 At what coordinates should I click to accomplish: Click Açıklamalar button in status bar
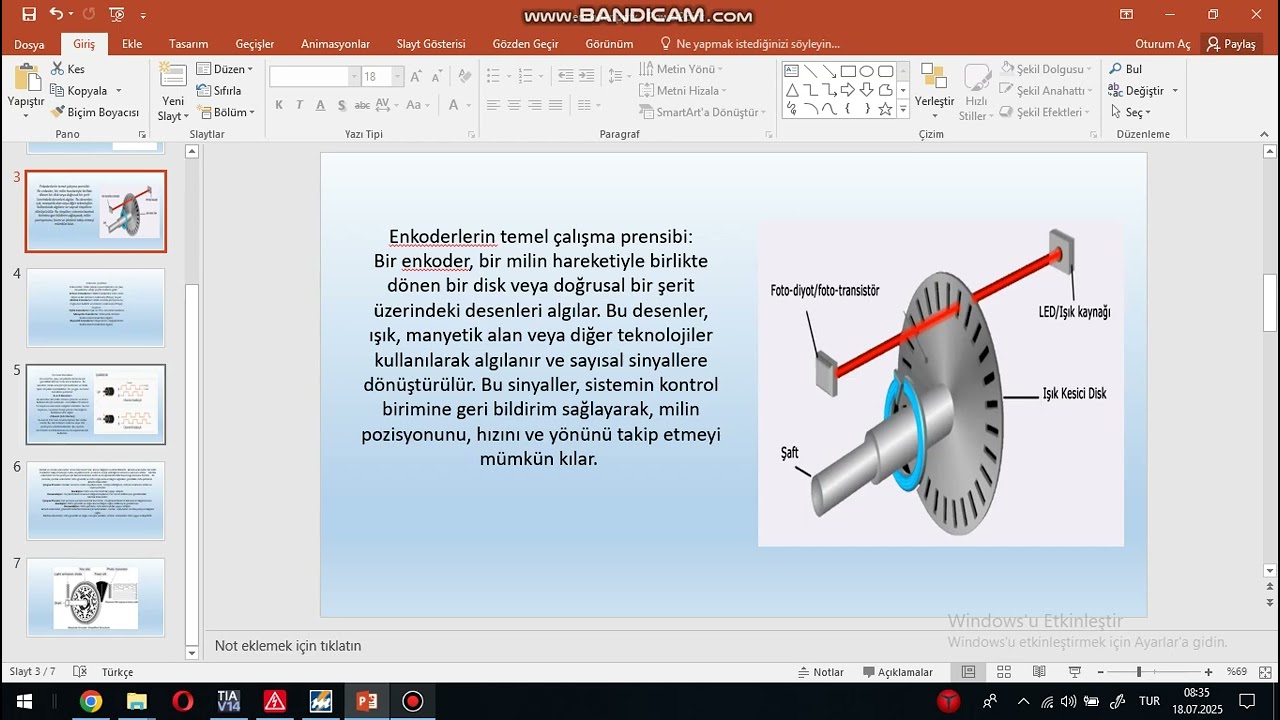896,672
